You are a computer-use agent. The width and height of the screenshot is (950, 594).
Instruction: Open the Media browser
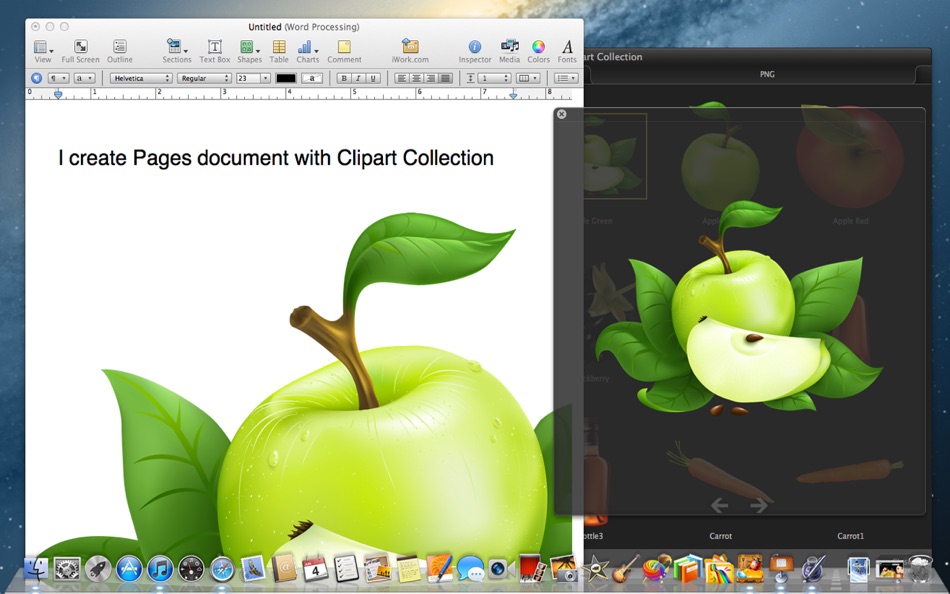click(510, 51)
